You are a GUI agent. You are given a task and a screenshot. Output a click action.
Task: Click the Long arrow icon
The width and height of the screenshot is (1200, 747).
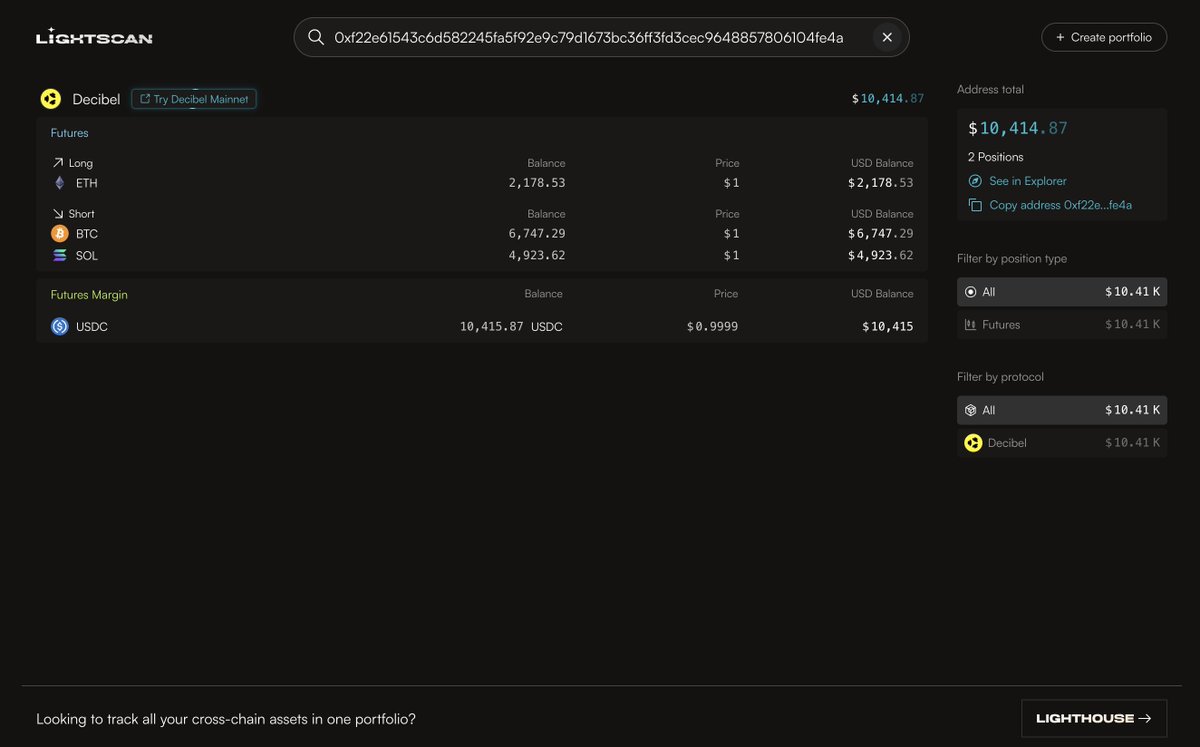58,163
